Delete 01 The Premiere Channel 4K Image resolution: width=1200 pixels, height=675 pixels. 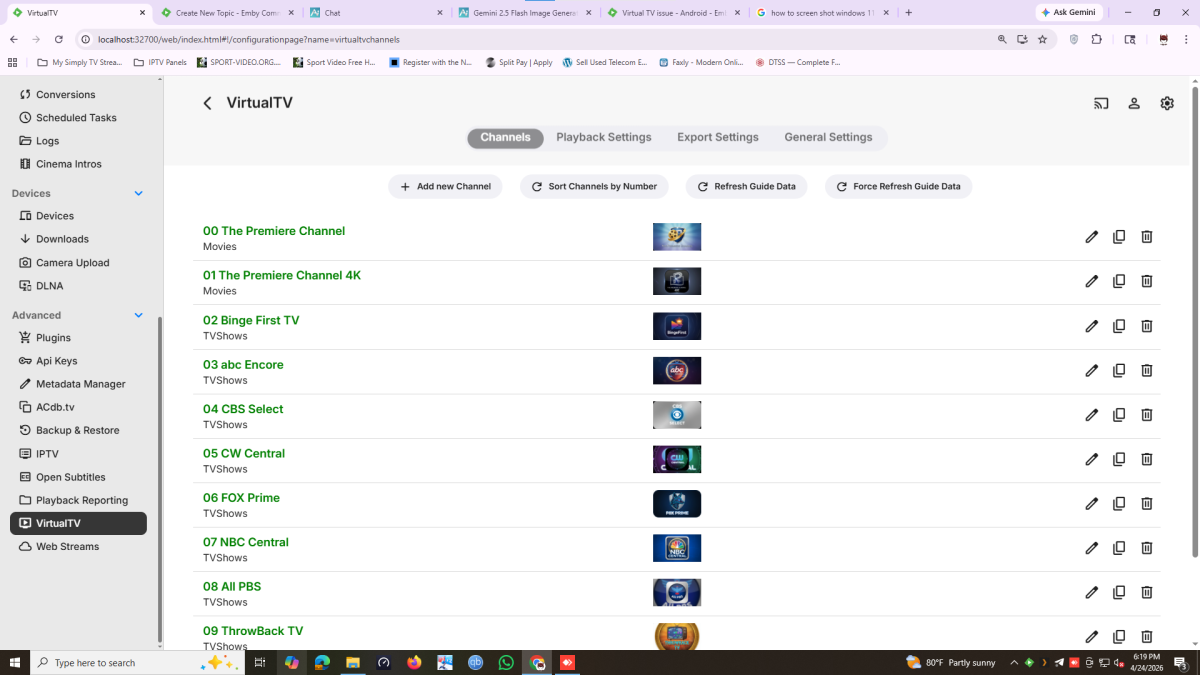(1147, 281)
